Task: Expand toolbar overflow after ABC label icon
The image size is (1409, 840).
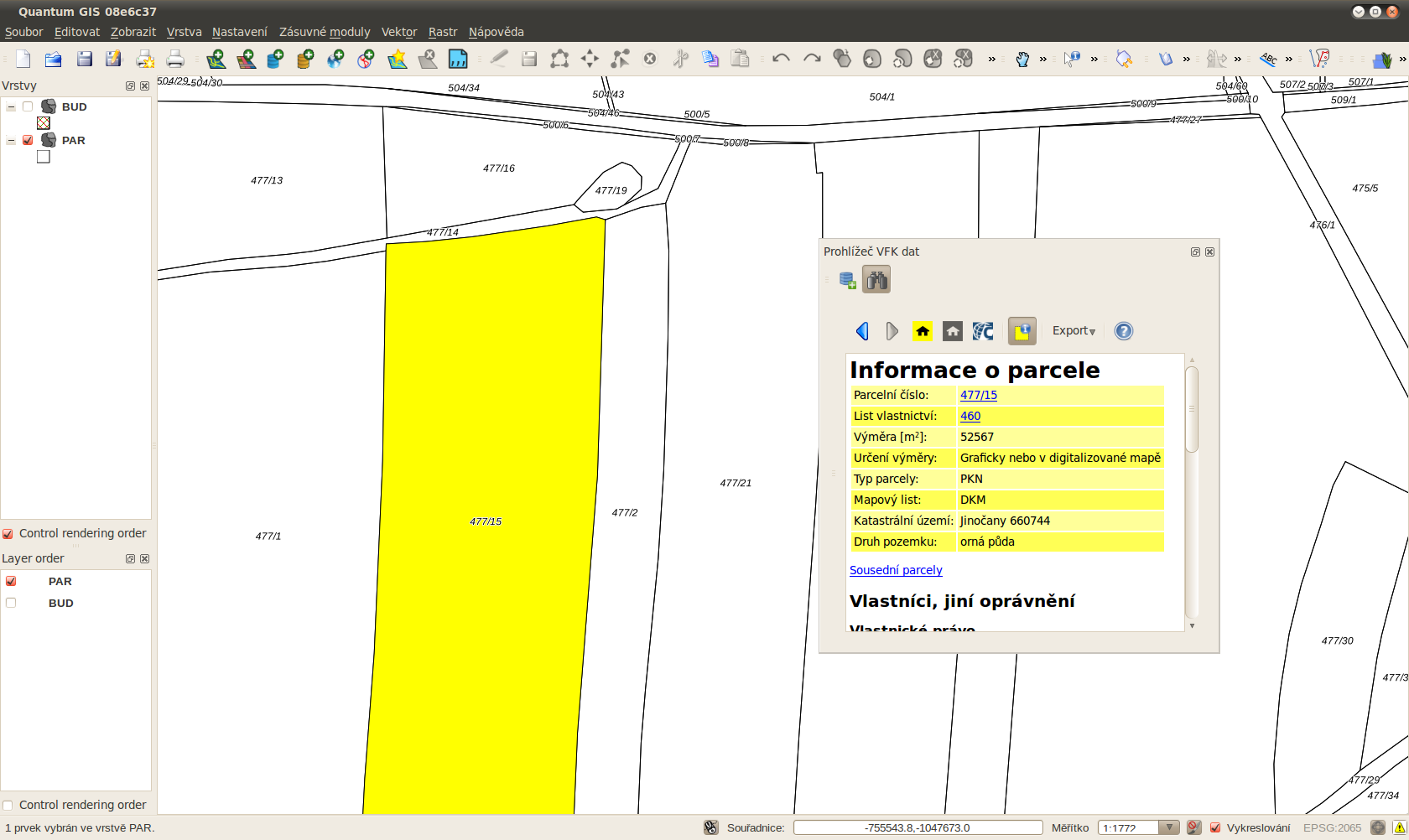Action: click(x=1289, y=60)
